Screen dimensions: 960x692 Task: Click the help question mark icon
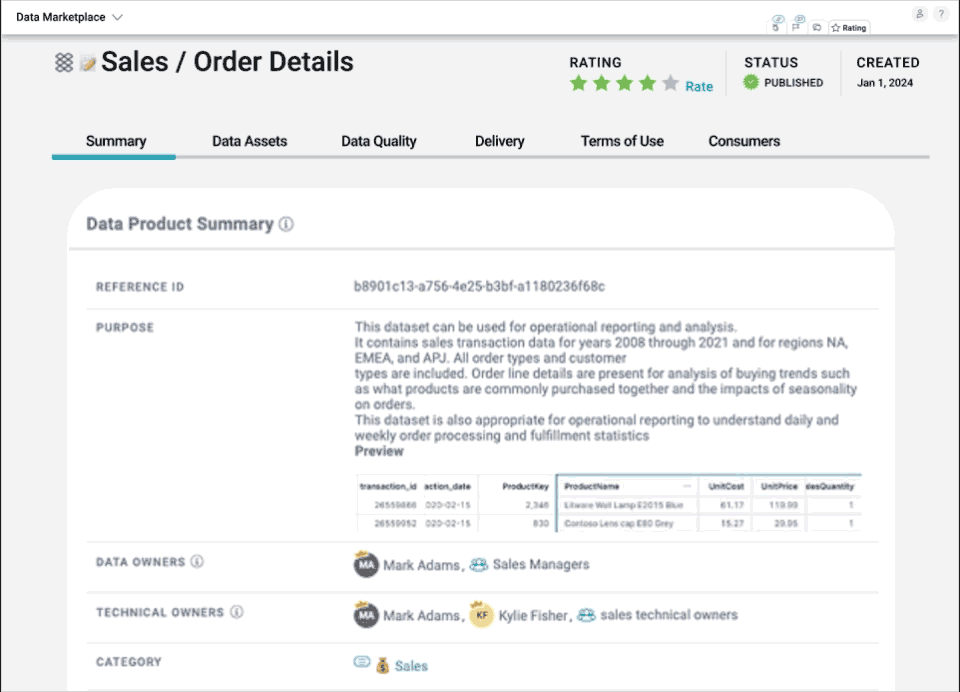[x=941, y=15]
